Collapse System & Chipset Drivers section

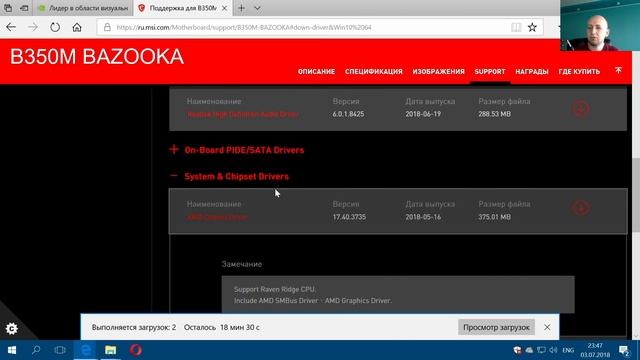click(229, 176)
